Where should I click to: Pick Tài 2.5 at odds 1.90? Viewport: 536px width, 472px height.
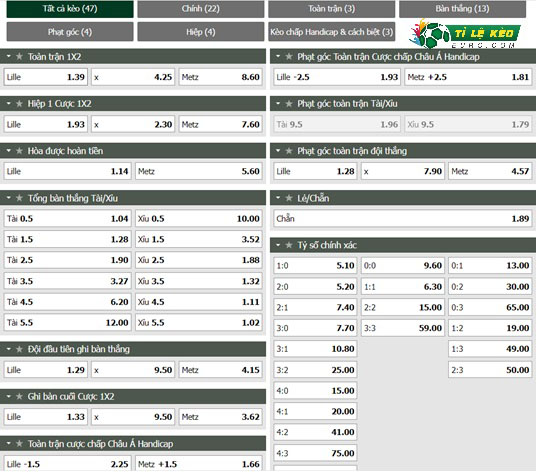(67, 260)
